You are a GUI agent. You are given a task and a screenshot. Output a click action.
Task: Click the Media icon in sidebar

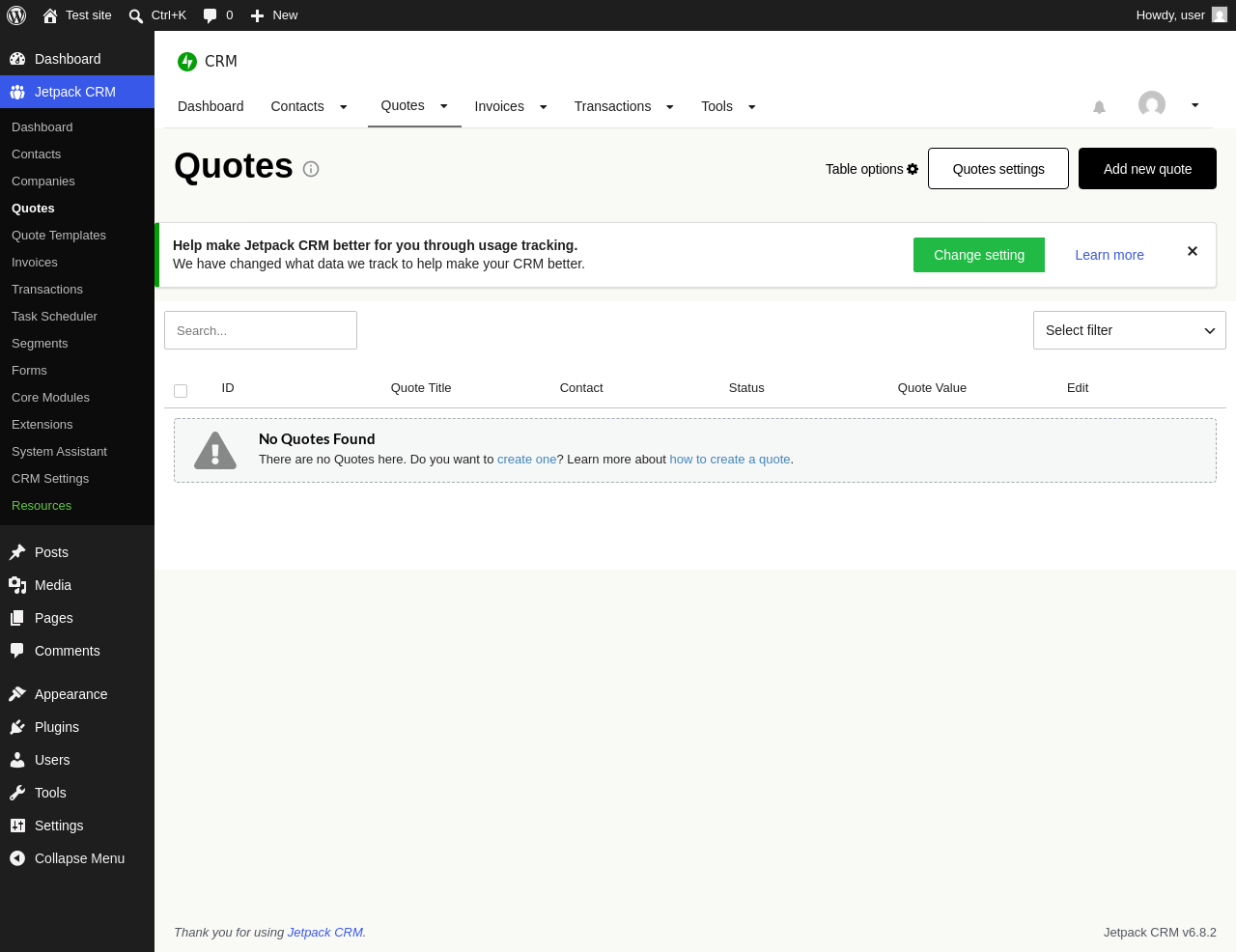[17, 585]
